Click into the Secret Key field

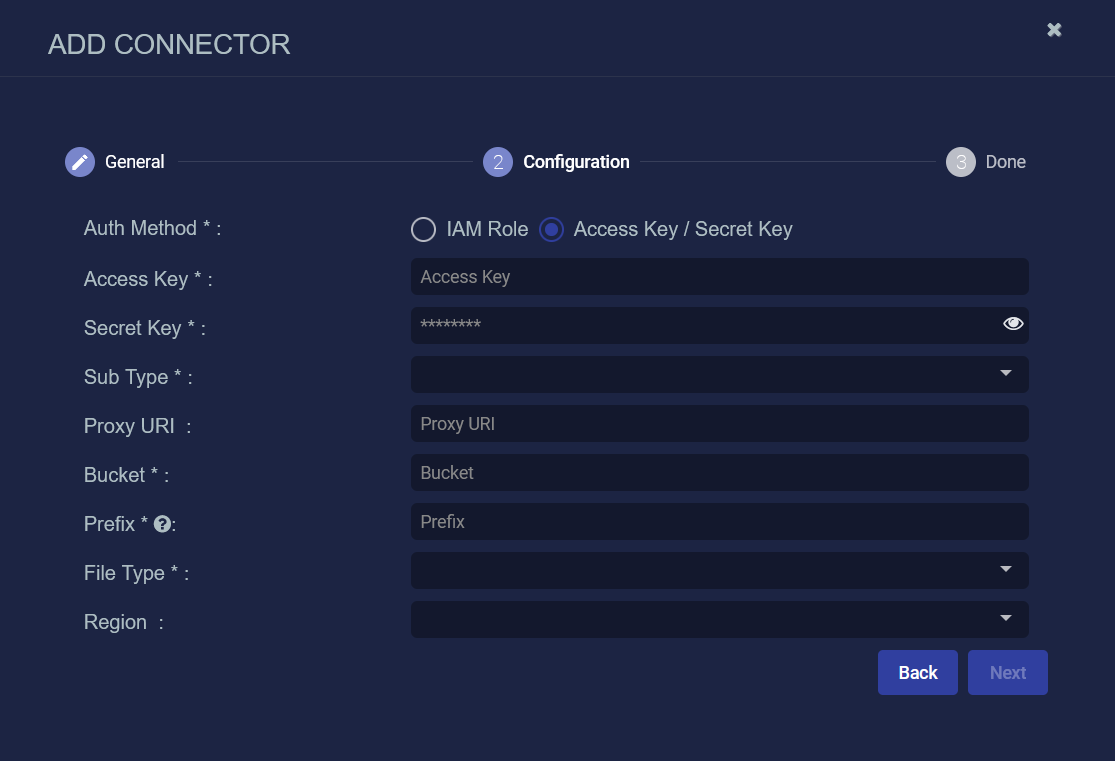click(x=704, y=325)
